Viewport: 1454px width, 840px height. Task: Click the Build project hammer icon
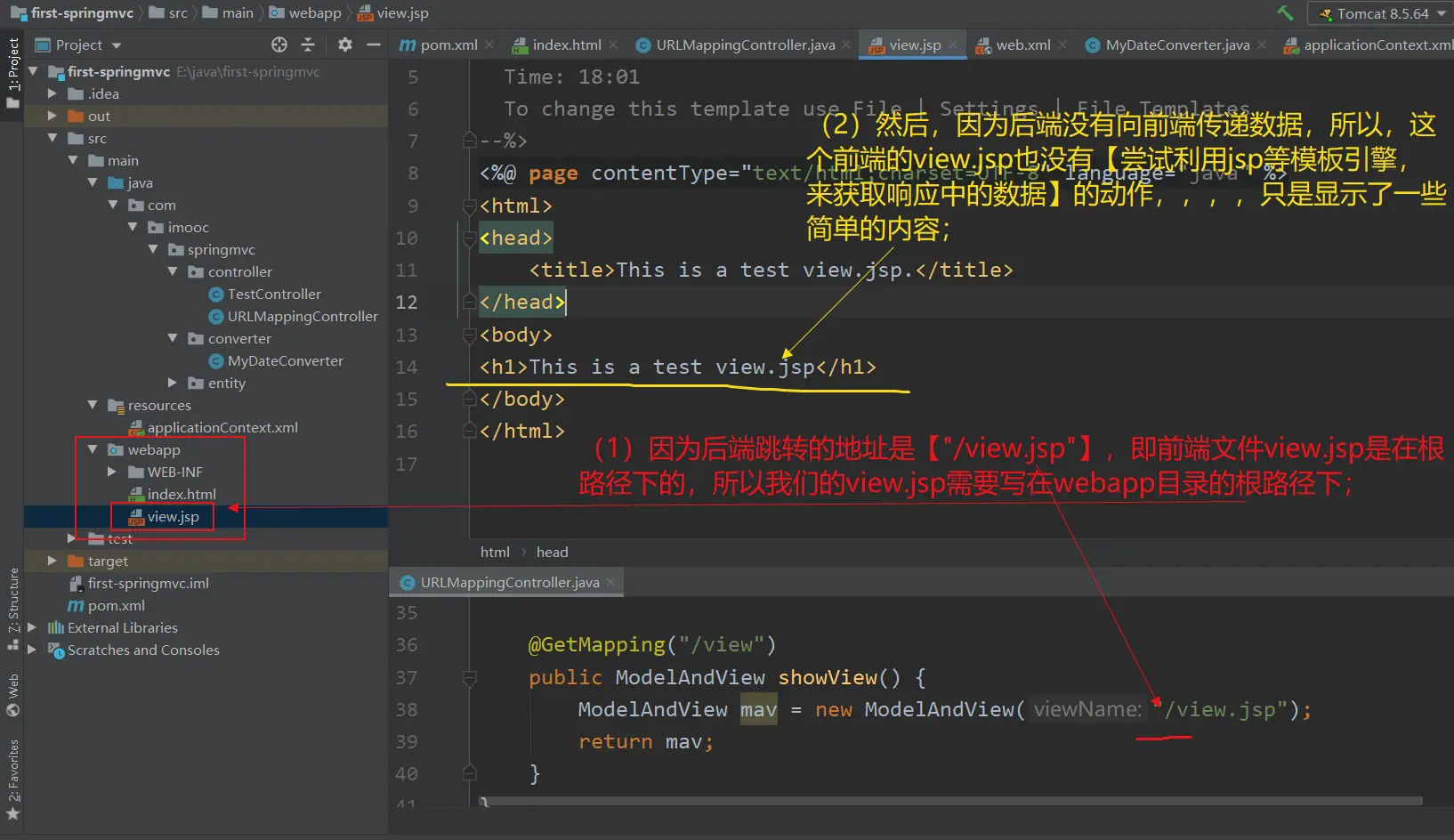(1285, 13)
